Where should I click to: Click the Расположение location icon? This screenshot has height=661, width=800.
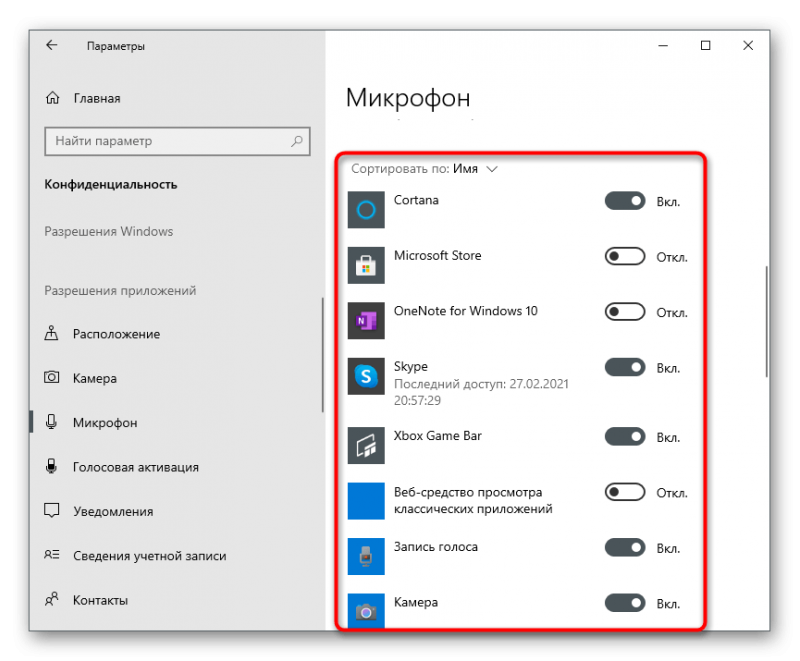(51, 333)
